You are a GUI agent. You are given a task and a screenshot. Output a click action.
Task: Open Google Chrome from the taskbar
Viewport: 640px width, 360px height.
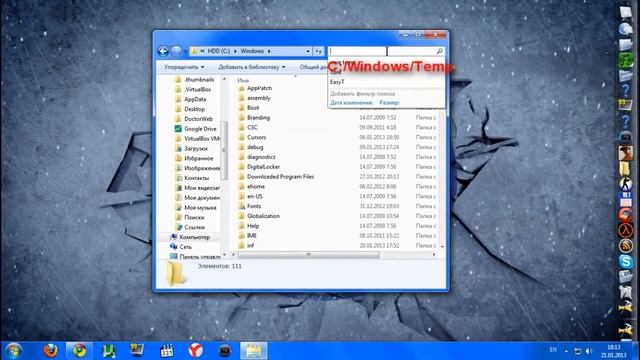coord(80,351)
